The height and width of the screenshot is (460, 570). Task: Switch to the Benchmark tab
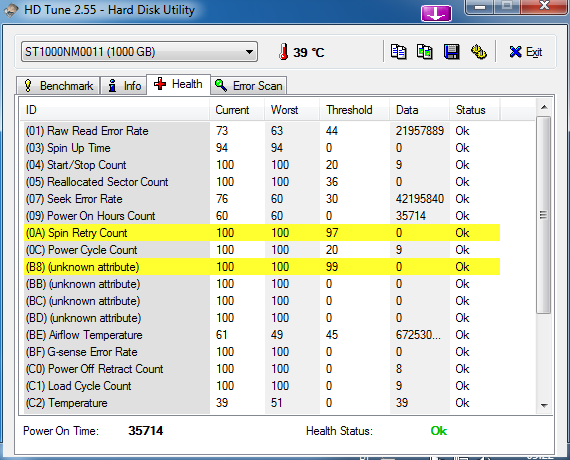58,86
